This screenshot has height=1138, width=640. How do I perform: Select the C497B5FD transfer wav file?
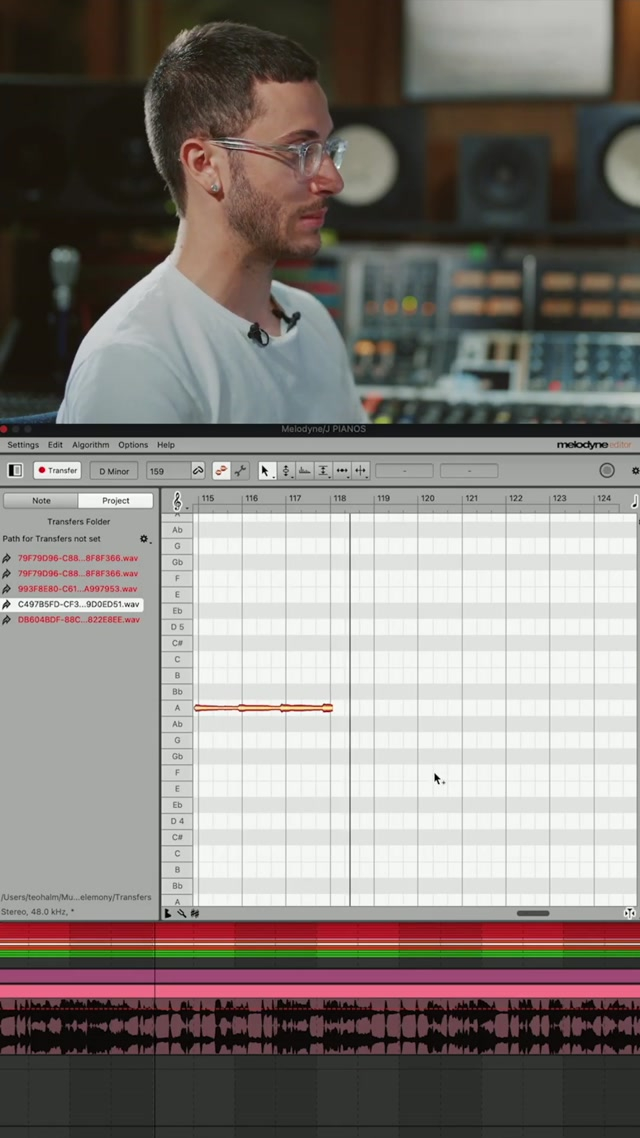click(x=77, y=604)
